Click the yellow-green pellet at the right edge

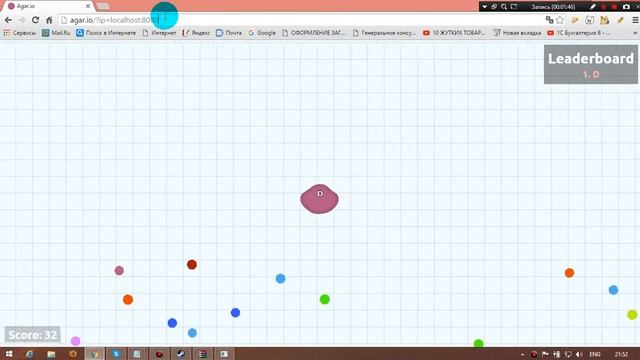(x=632, y=314)
